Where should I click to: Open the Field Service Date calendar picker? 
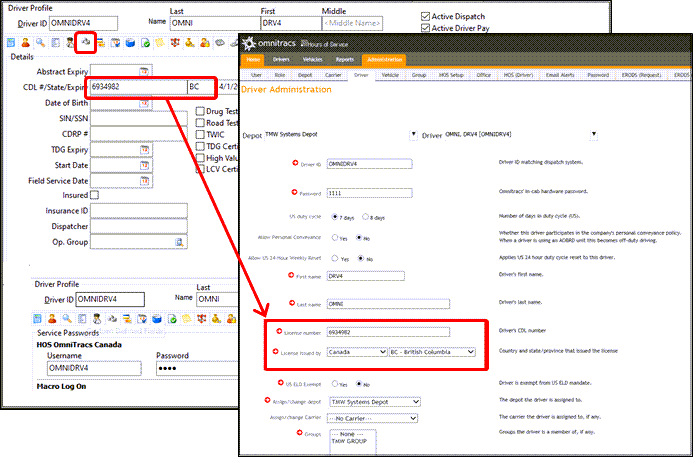[144, 180]
